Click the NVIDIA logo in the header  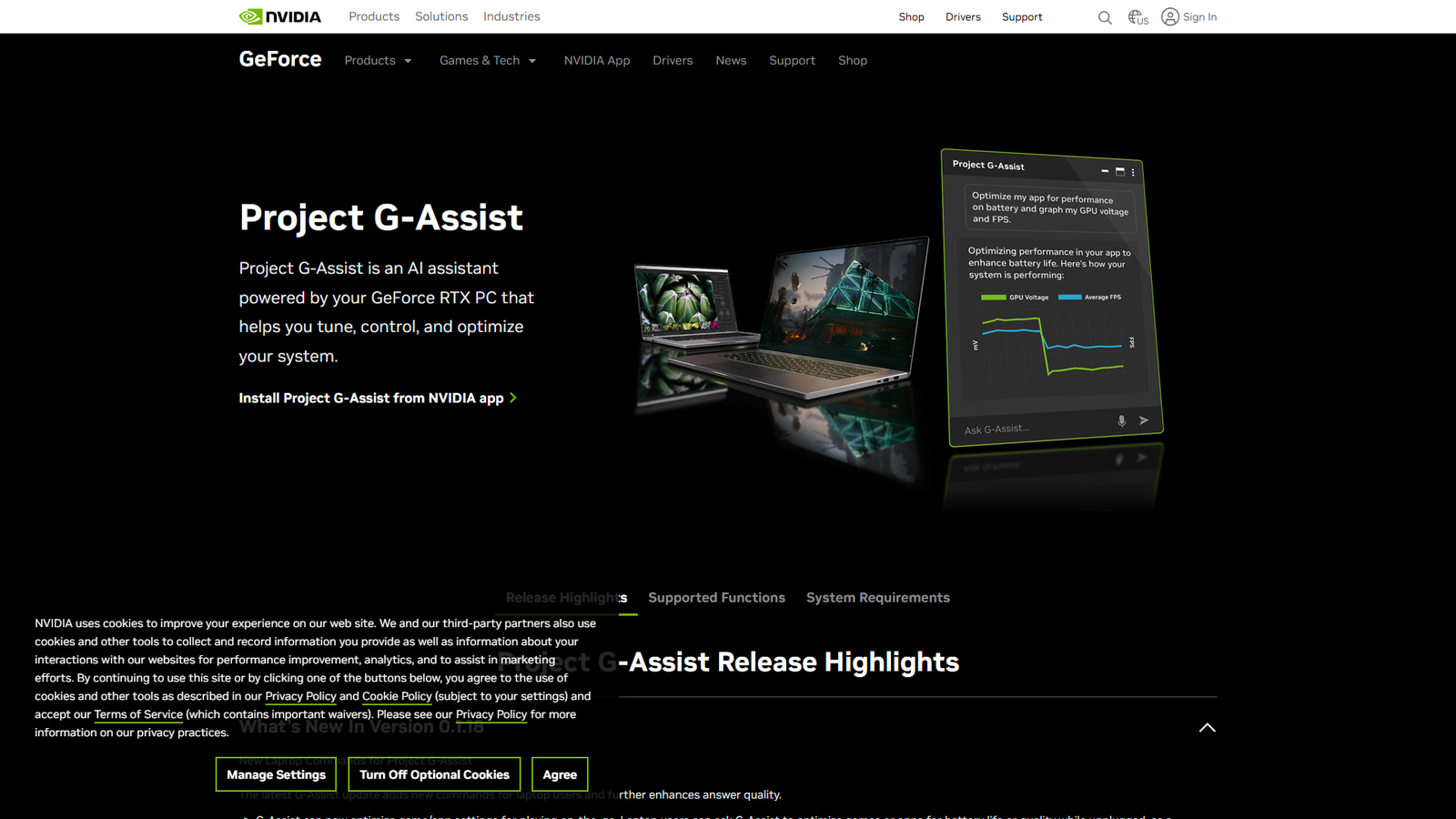(279, 15)
